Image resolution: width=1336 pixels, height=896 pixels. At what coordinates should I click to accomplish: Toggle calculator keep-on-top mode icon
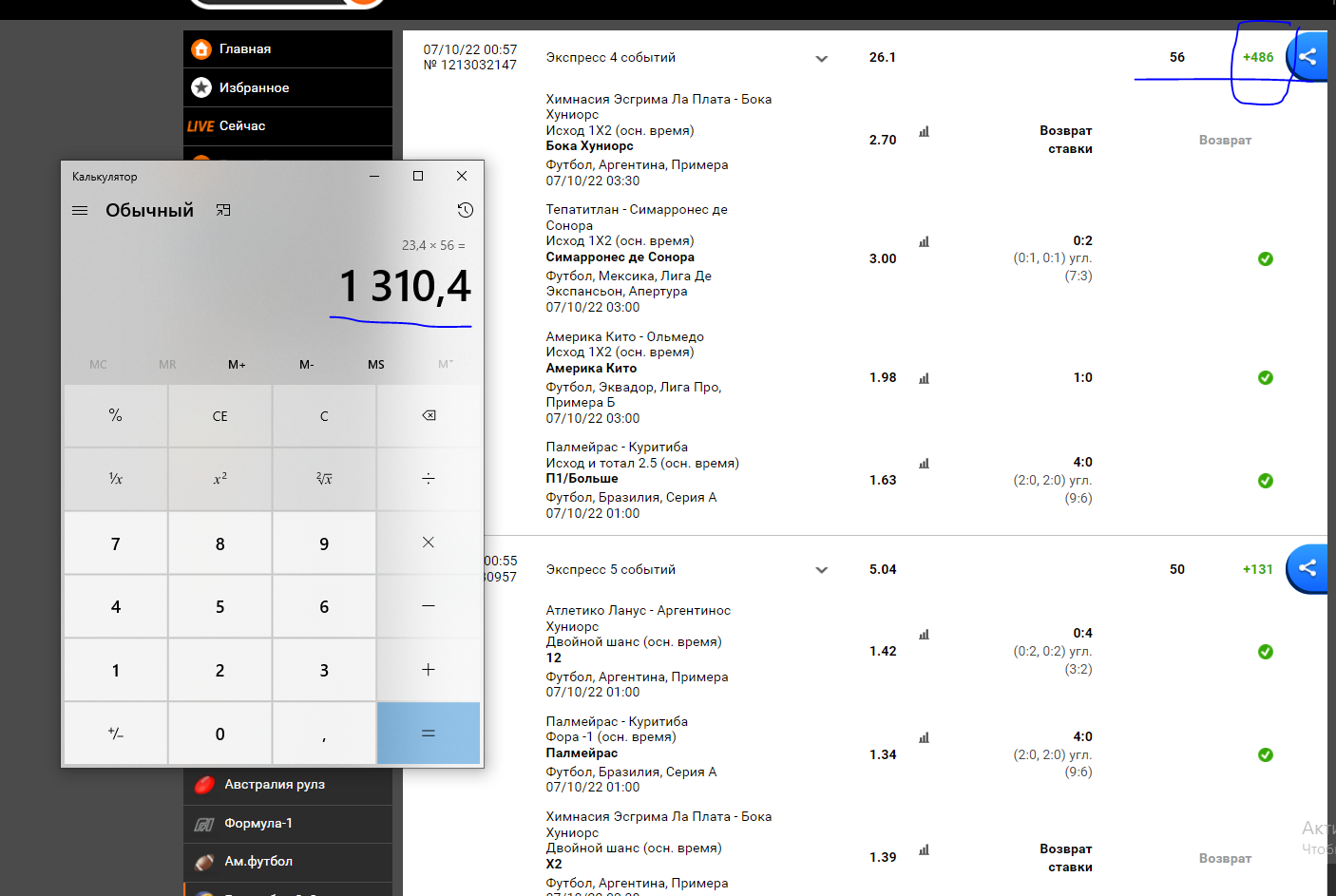click(x=223, y=210)
